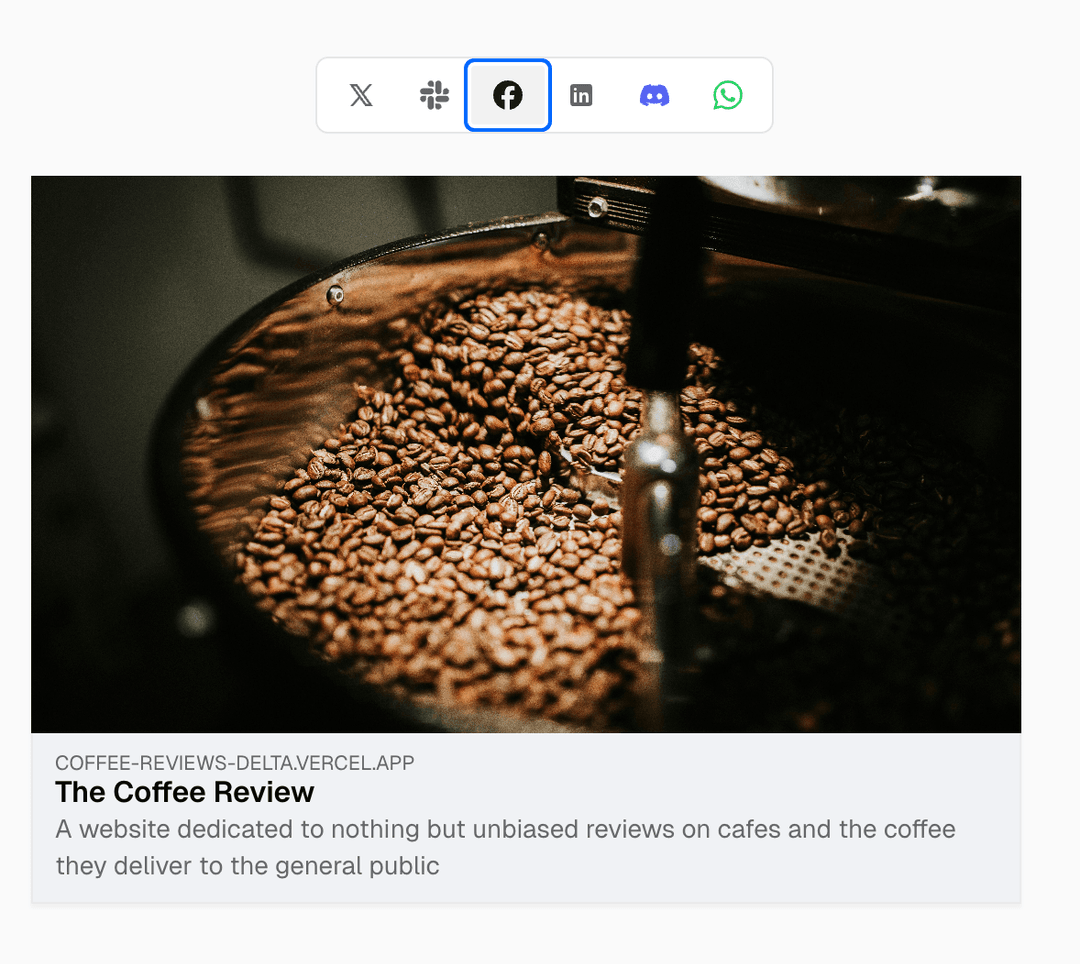Click the description starting 'A website dedicated'
1080x964 pixels.
point(506,848)
